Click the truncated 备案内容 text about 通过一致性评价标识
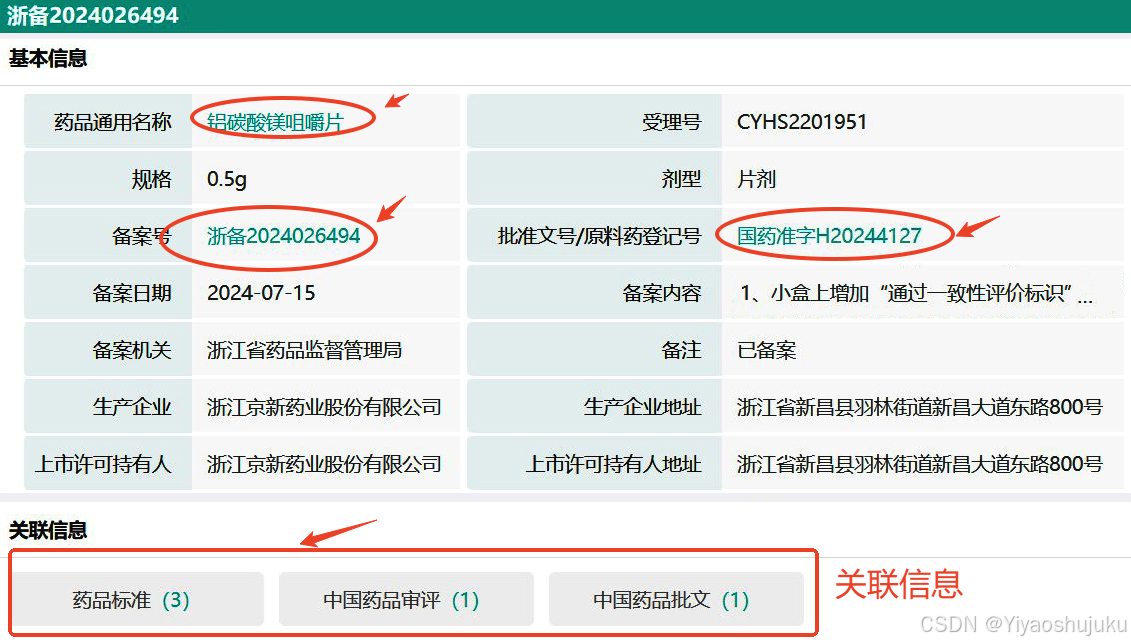Image resolution: width=1131 pixels, height=644 pixels. tap(916, 293)
